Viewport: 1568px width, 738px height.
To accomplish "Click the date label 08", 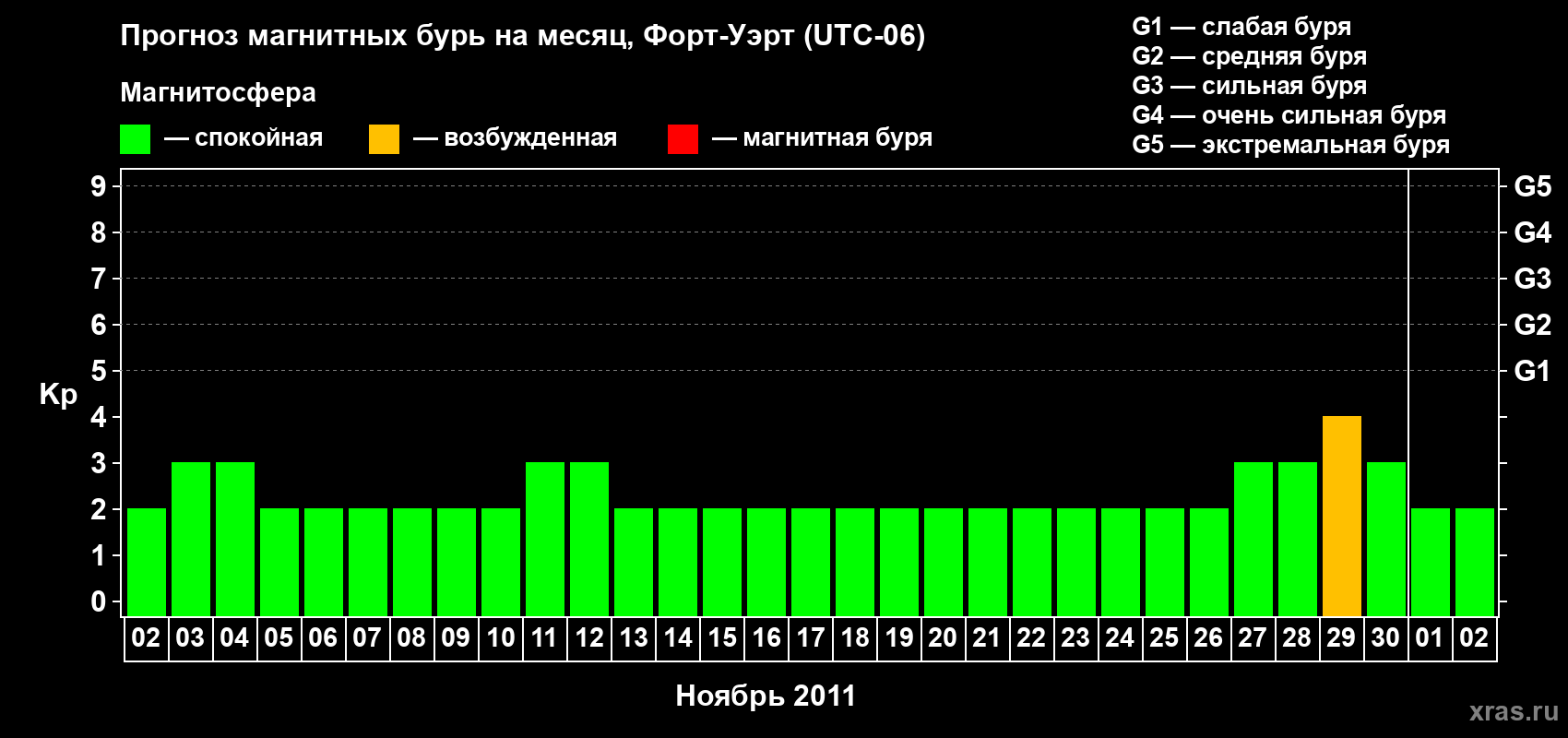I will pyautogui.click(x=411, y=637).
